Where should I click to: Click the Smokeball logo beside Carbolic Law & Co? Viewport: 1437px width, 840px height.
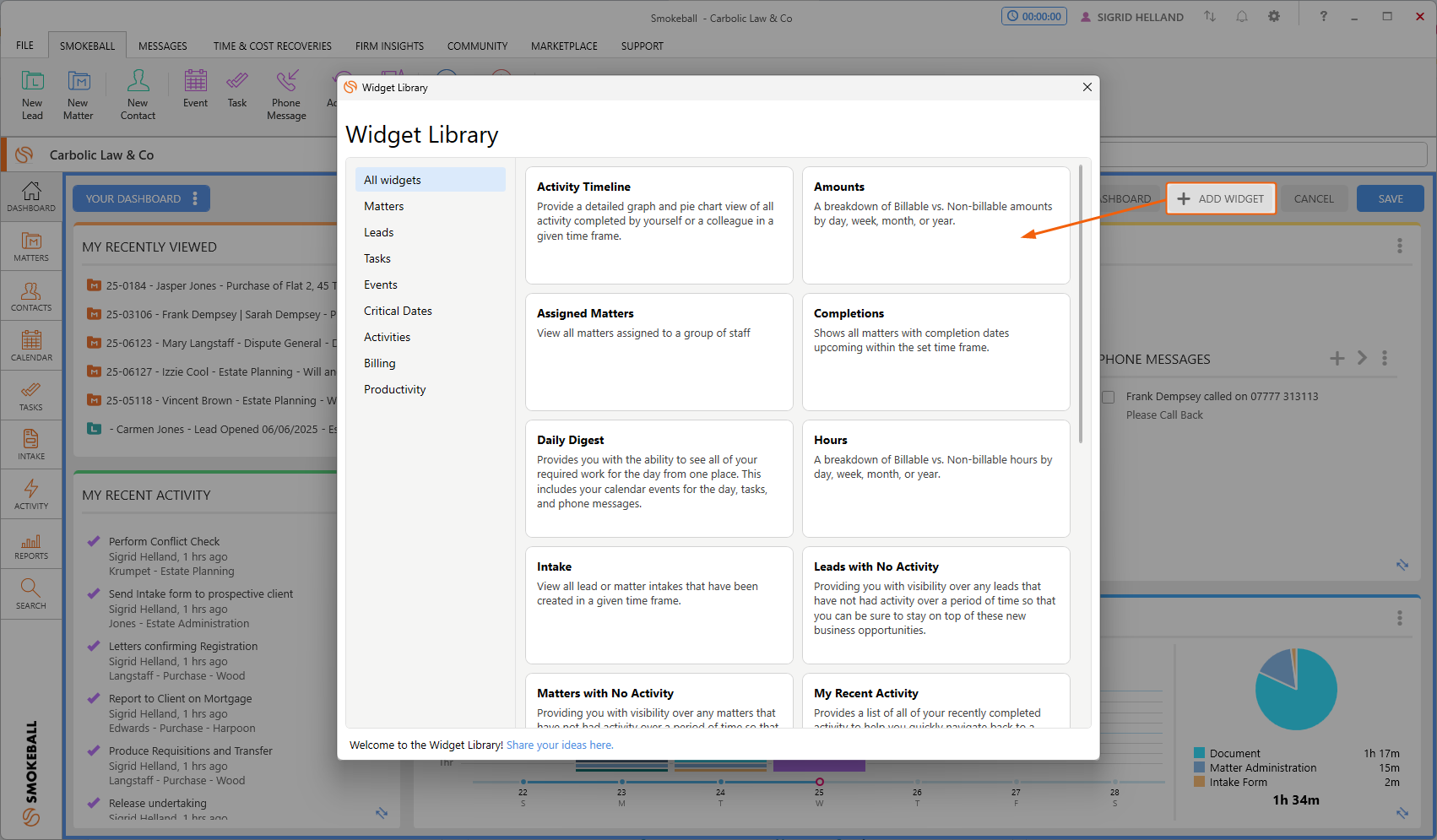[x=24, y=154]
